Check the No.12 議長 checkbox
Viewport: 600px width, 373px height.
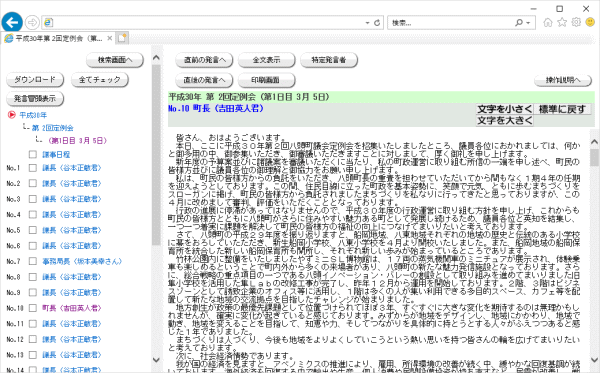click(x=33, y=339)
